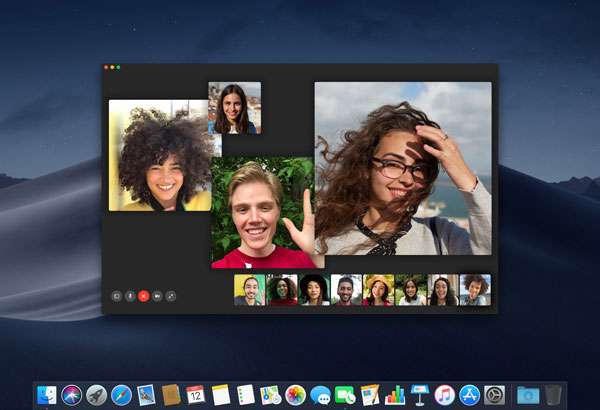Viewport: 600px width, 410px height.
Task: Open the Photos app in the Dock
Action: [x=295, y=395]
